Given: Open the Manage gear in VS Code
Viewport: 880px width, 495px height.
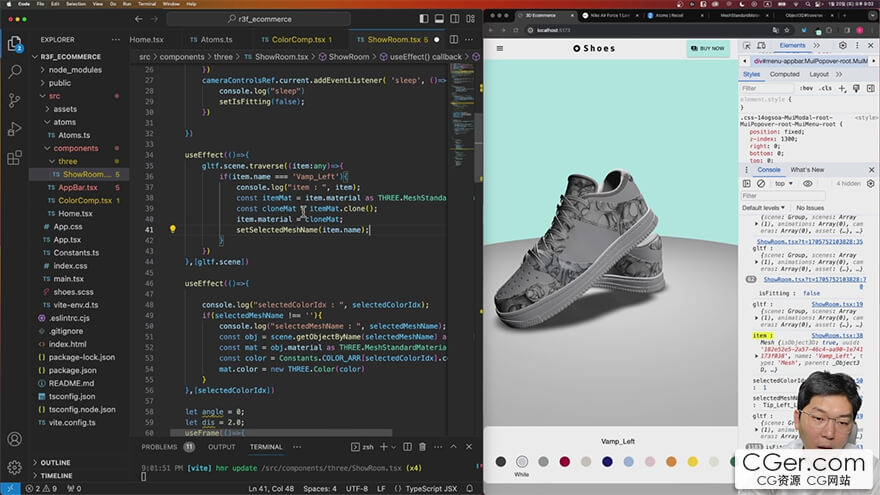Looking at the screenshot, I should coord(15,467).
